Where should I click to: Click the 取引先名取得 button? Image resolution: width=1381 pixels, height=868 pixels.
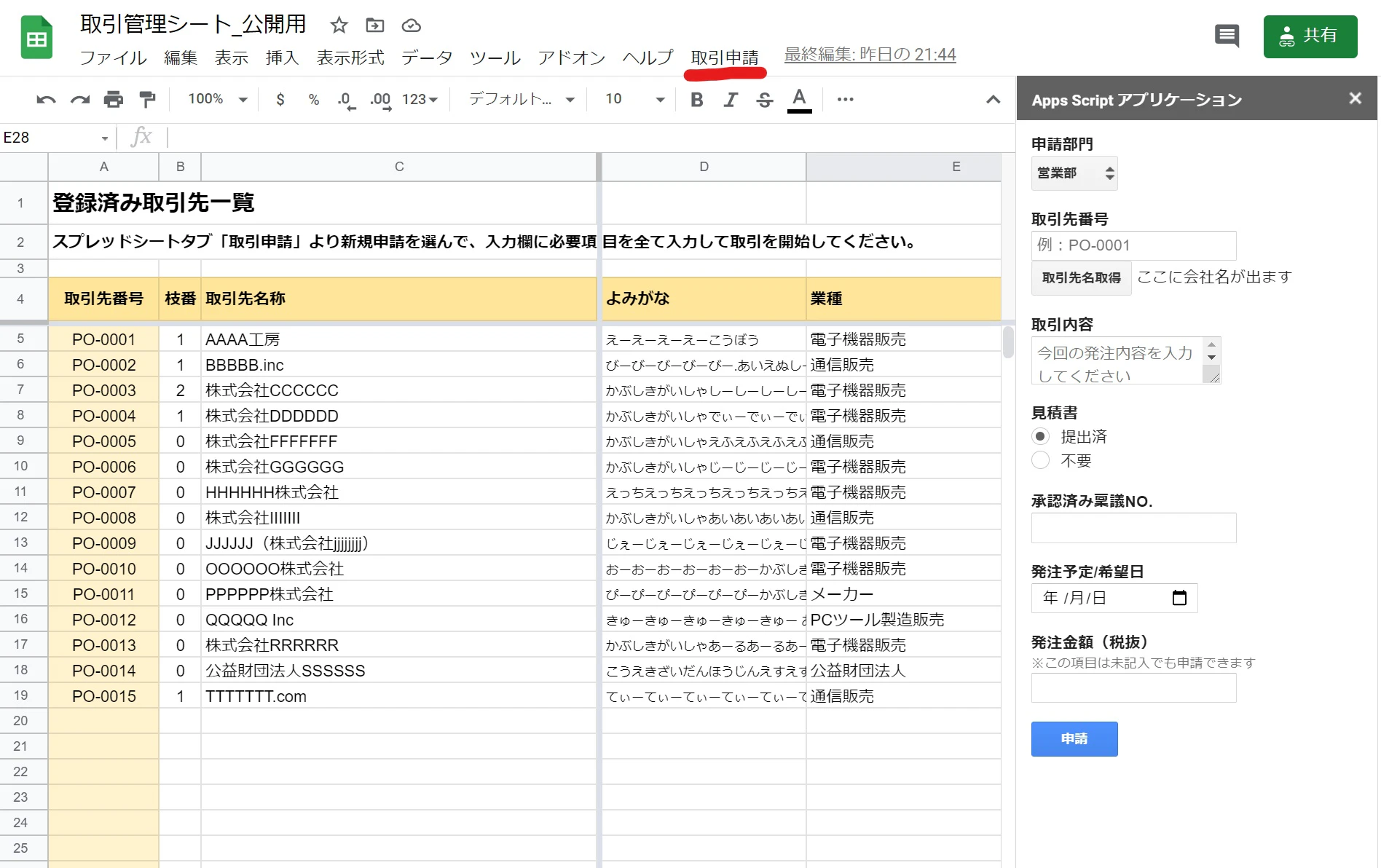tap(1081, 277)
